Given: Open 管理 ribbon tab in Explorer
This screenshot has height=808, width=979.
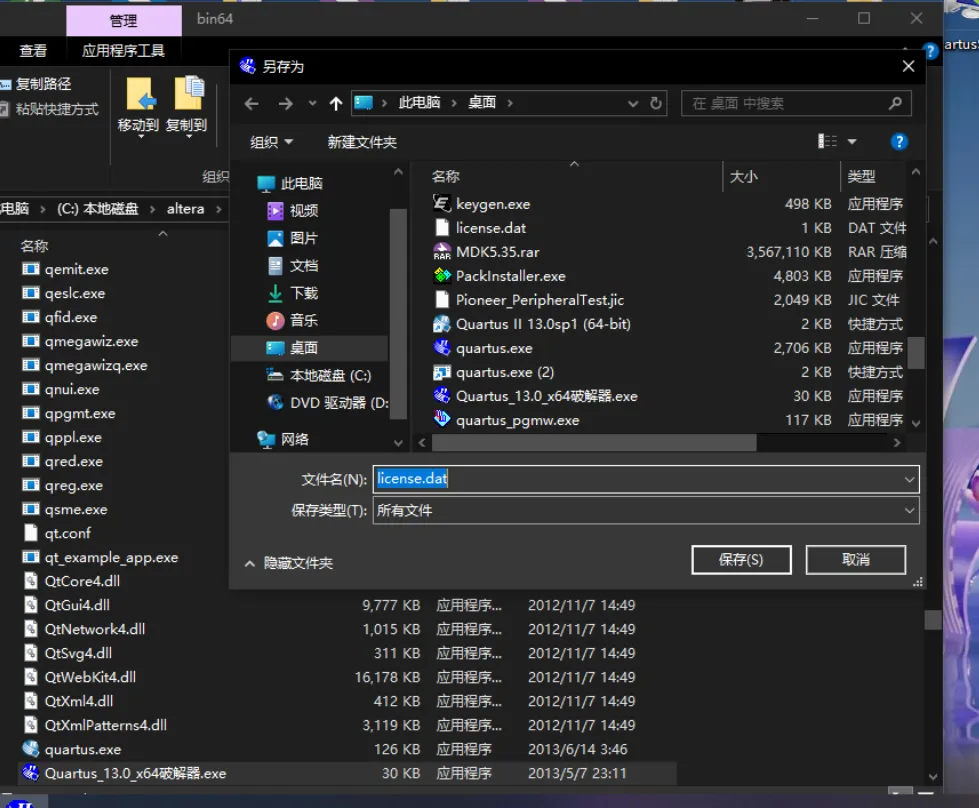Looking at the screenshot, I should coord(124,21).
